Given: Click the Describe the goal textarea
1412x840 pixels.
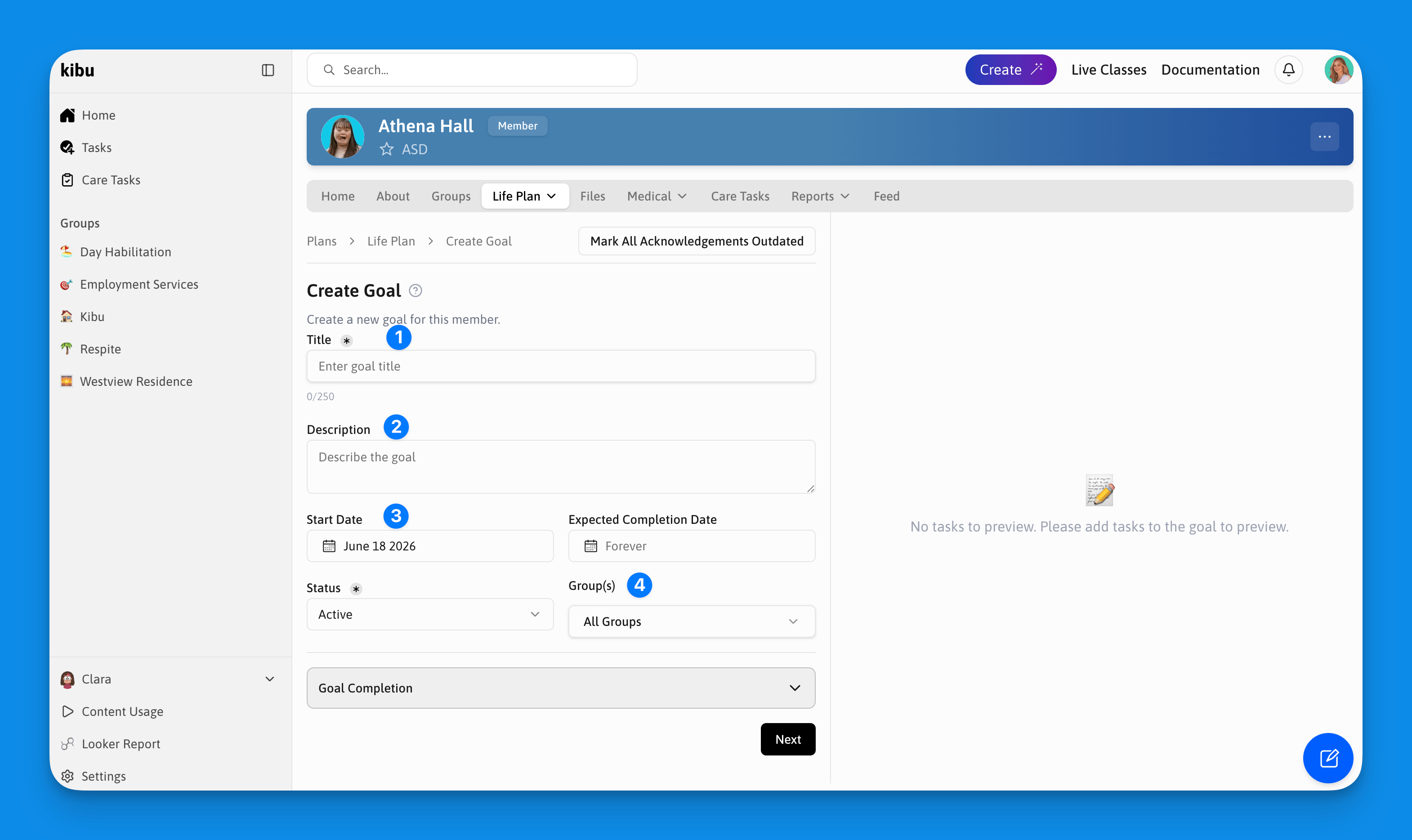Looking at the screenshot, I should [x=561, y=467].
